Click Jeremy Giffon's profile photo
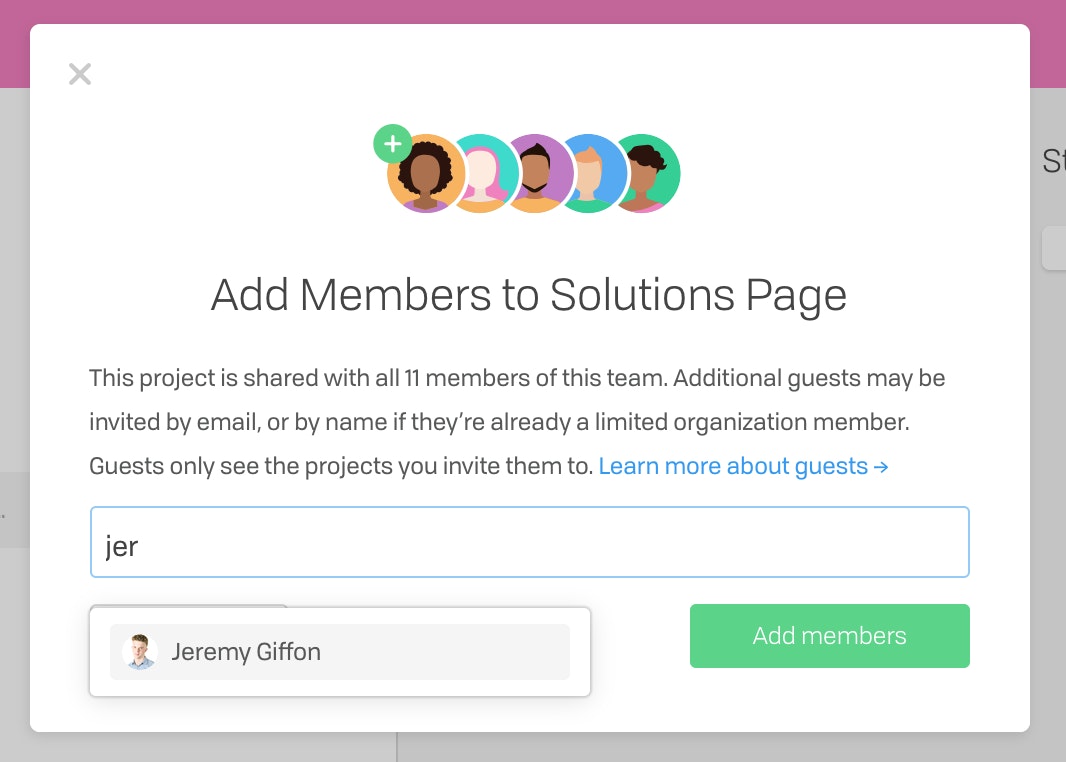Image resolution: width=1066 pixels, height=762 pixels. click(140, 652)
